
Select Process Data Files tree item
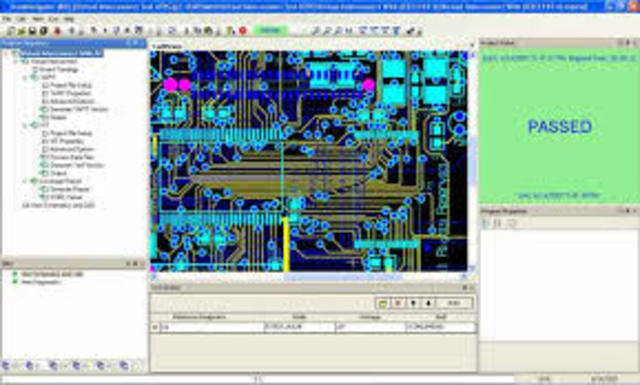[x=72, y=157]
